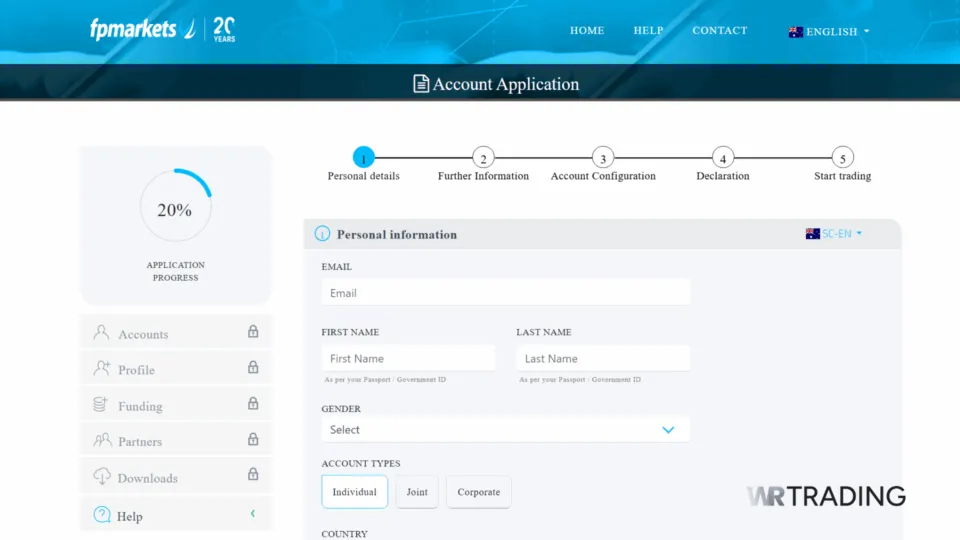
Task: Click the Profile user icon in sidebar
Action: tap(101, 368)
